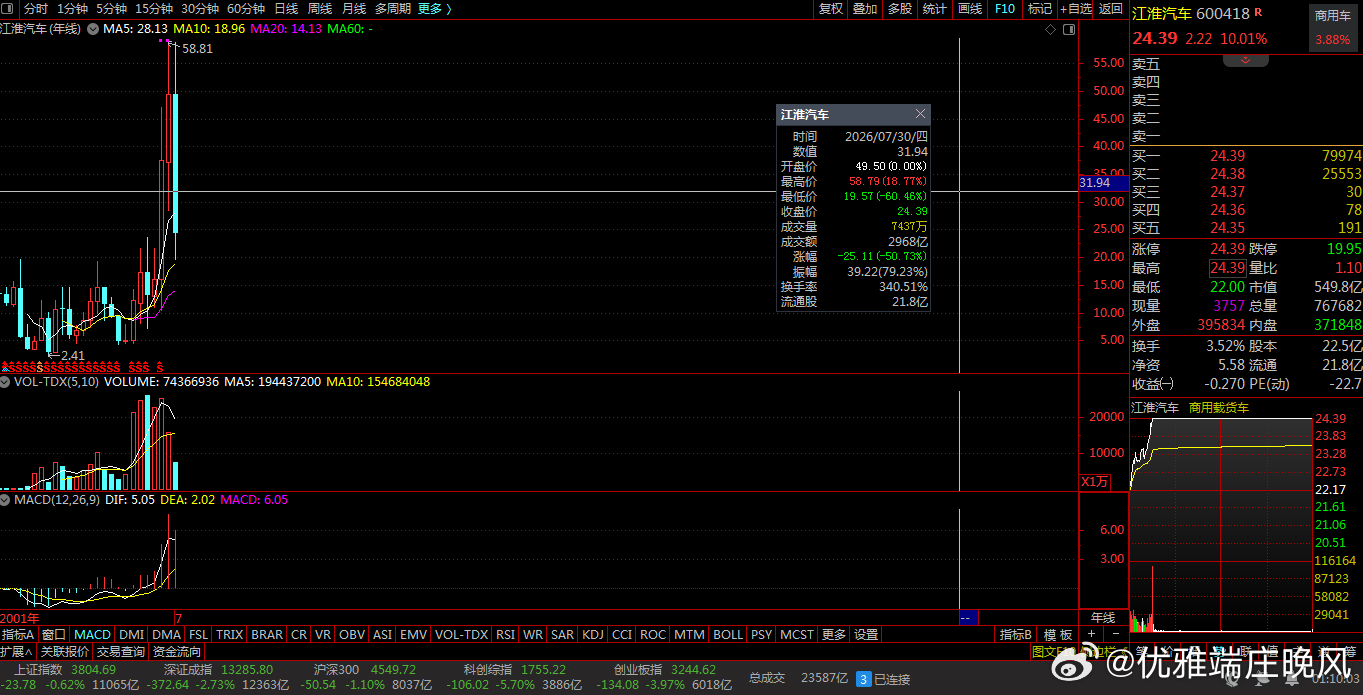Screen dimensions: 1363x695
Task: Open the 模 板 template button
Action: pos(1058,634)
